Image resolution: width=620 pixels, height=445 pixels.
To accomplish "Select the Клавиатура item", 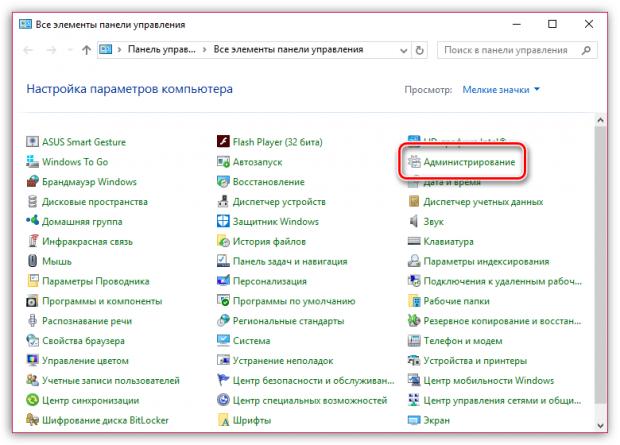I will point(447,241).
